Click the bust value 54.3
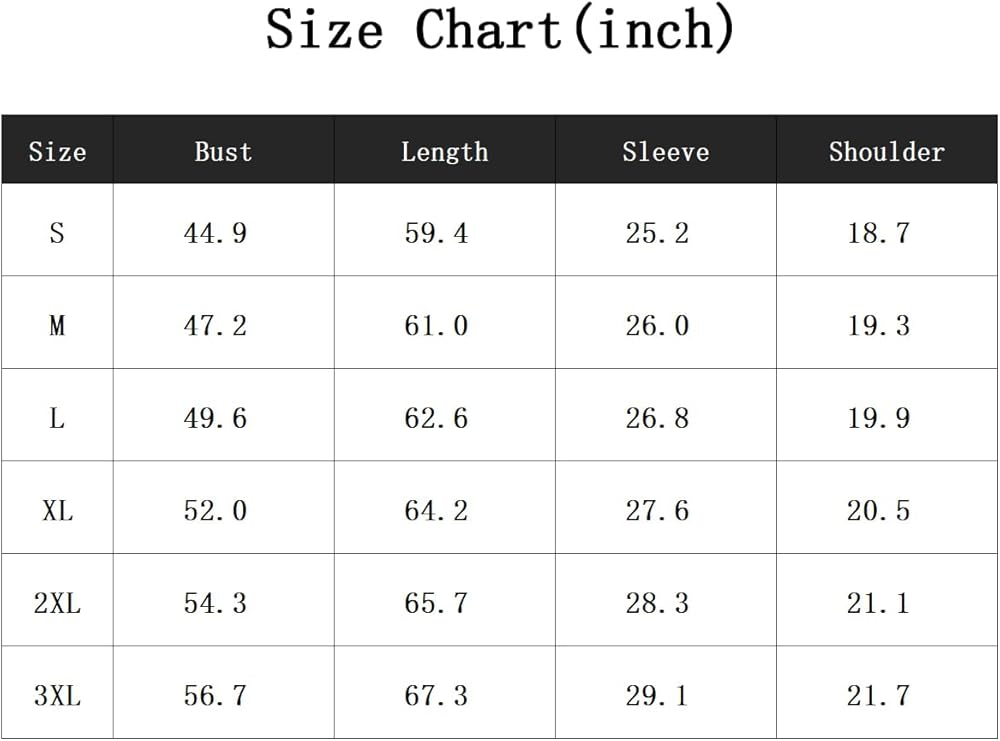The height and width of the screenshot is (741, 1000). tap(215, 603)
